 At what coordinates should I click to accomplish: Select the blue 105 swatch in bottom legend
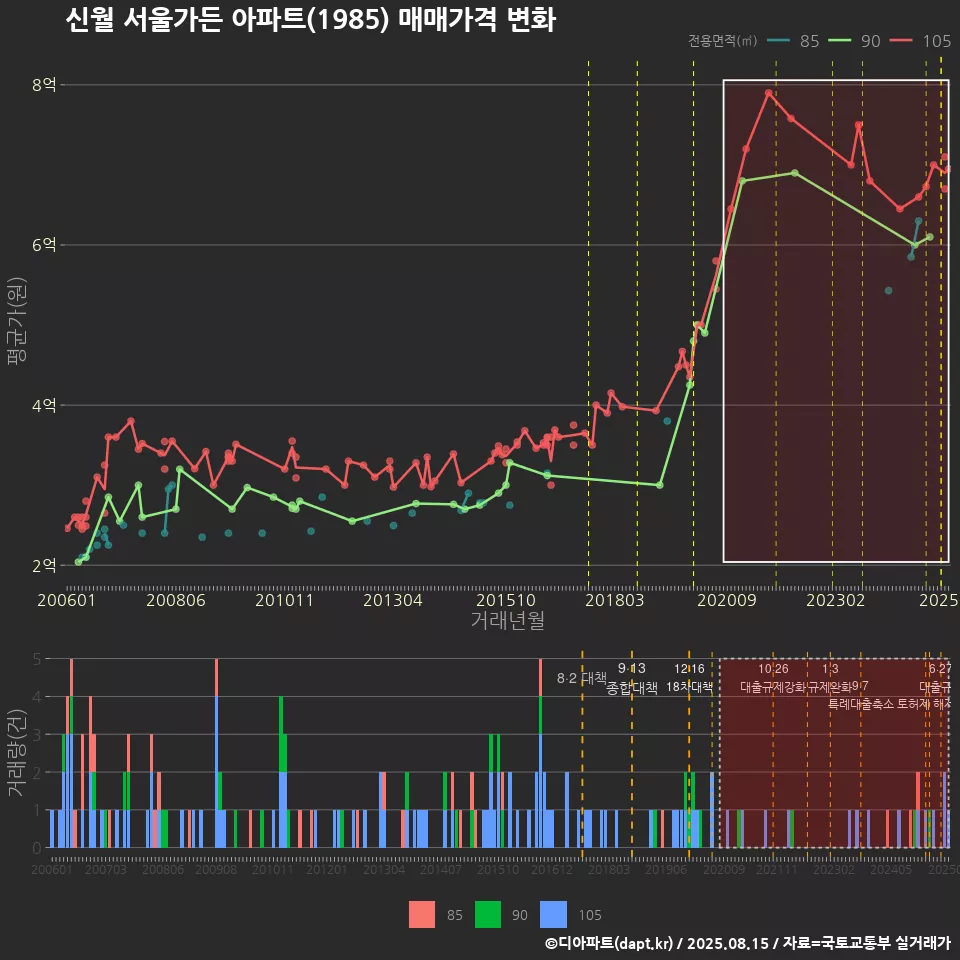point(553,915)
